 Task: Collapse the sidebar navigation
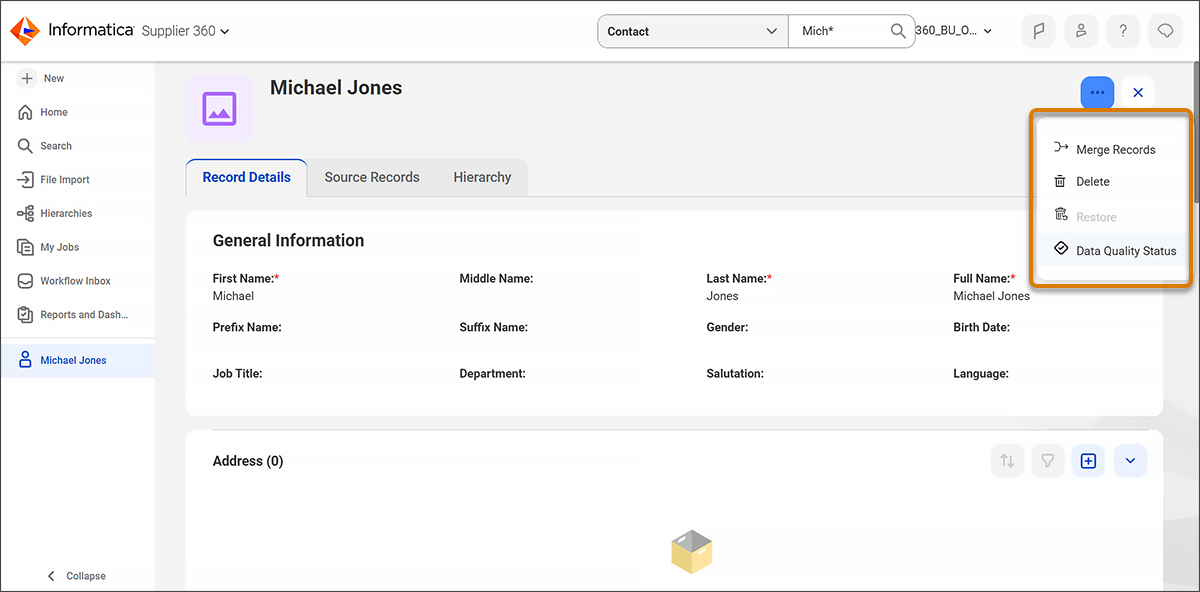coord(77,576)
